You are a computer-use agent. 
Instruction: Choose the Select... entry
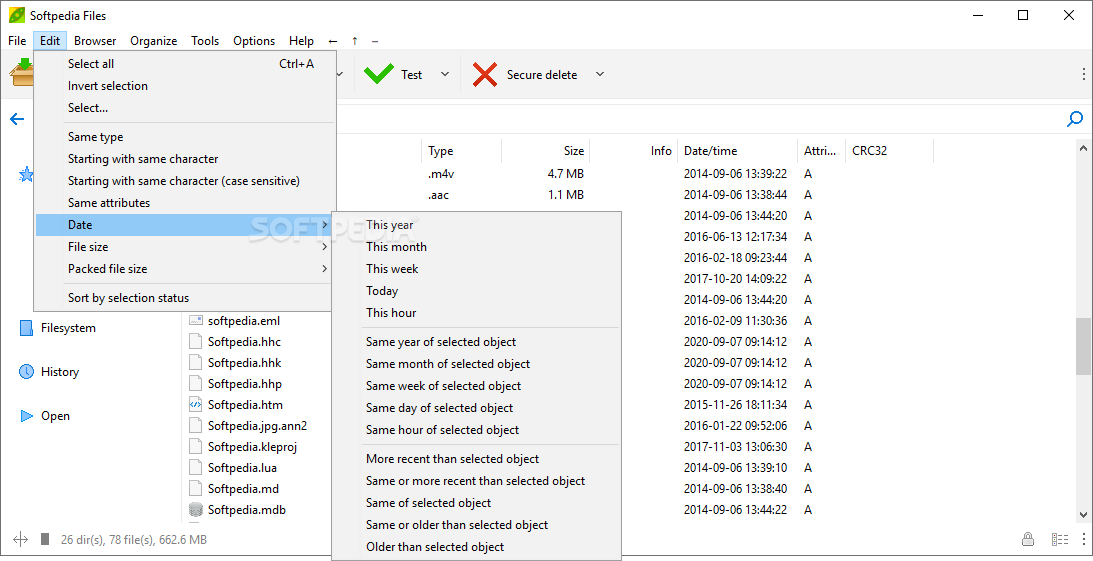pyautogui.click(x=184, y=107)
